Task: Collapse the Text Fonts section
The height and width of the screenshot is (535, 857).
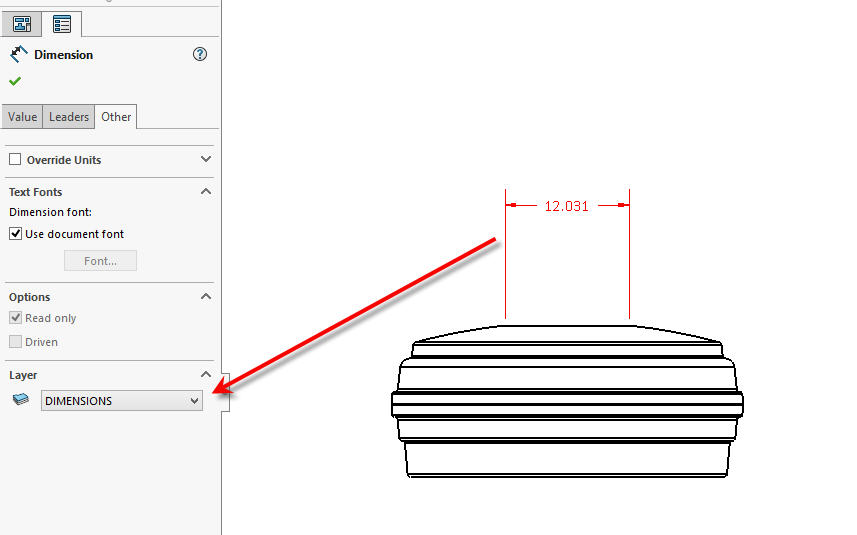Action: [x=206, y=191]
